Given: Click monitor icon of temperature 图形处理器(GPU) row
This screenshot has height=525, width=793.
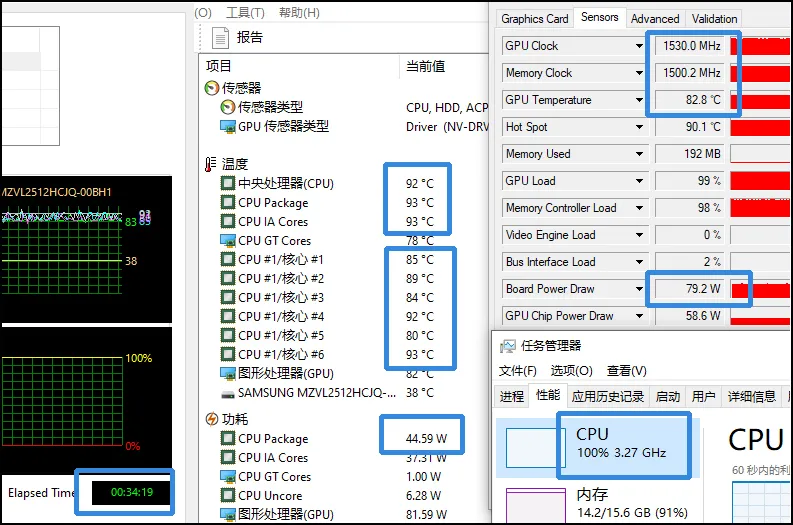Looking at the screenshot, I should (x=228, y=373).
